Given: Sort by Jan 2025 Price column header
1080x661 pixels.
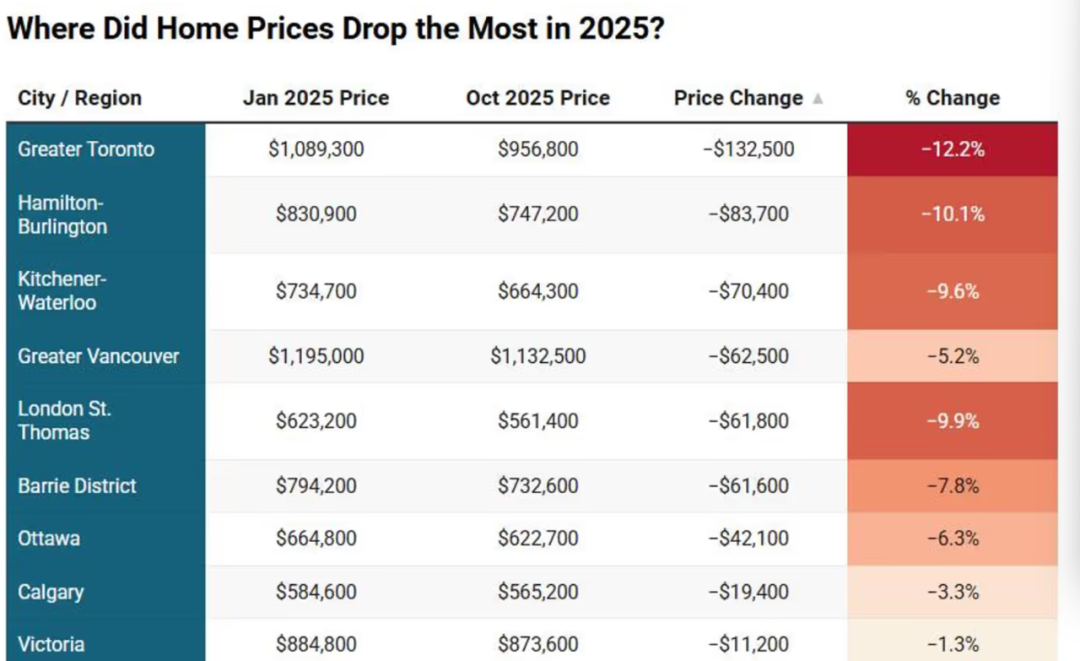Looking at the screenshot, I should click(x=316, y=98).
